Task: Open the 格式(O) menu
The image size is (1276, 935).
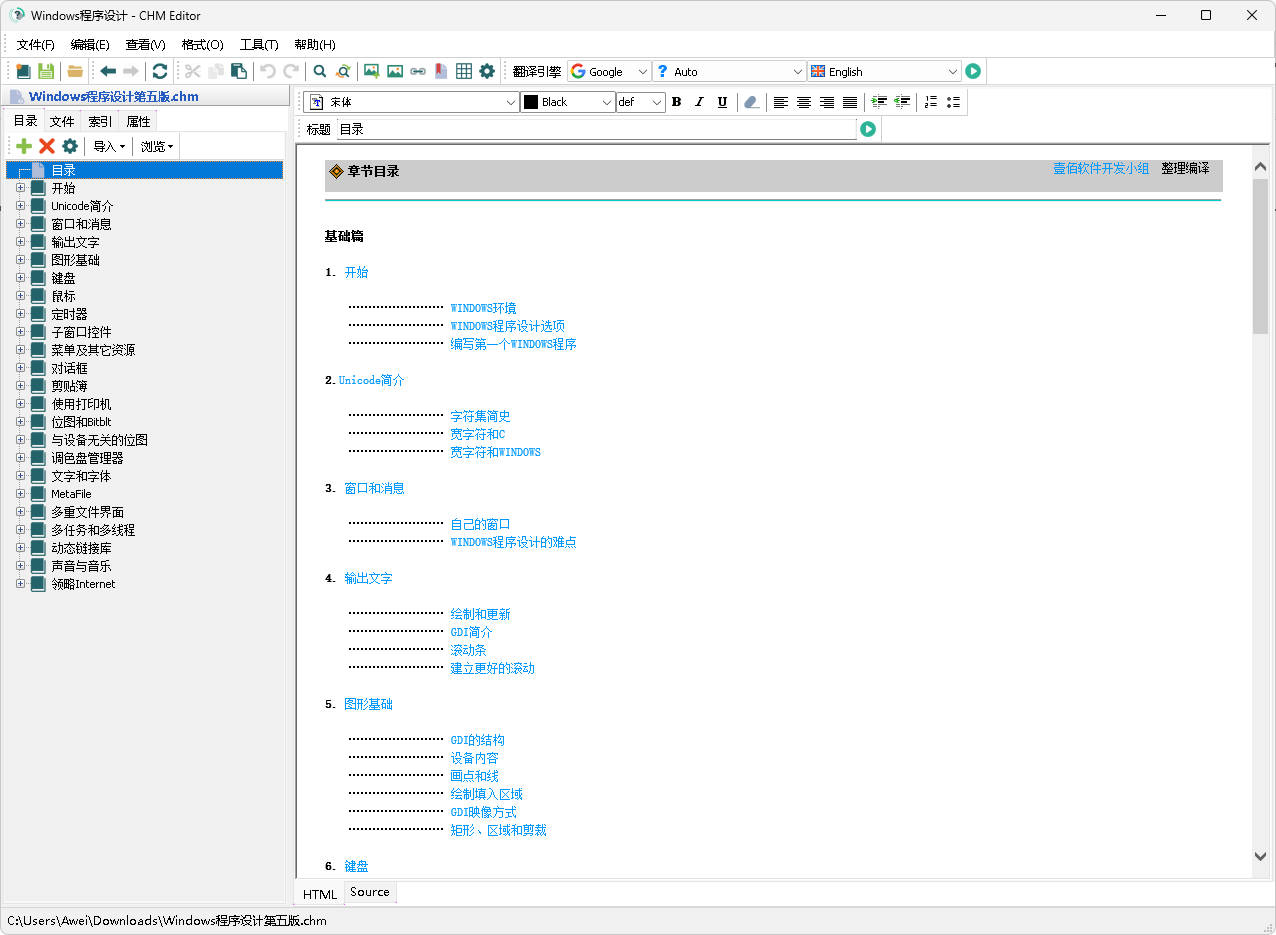Action: tap(202, 44)
